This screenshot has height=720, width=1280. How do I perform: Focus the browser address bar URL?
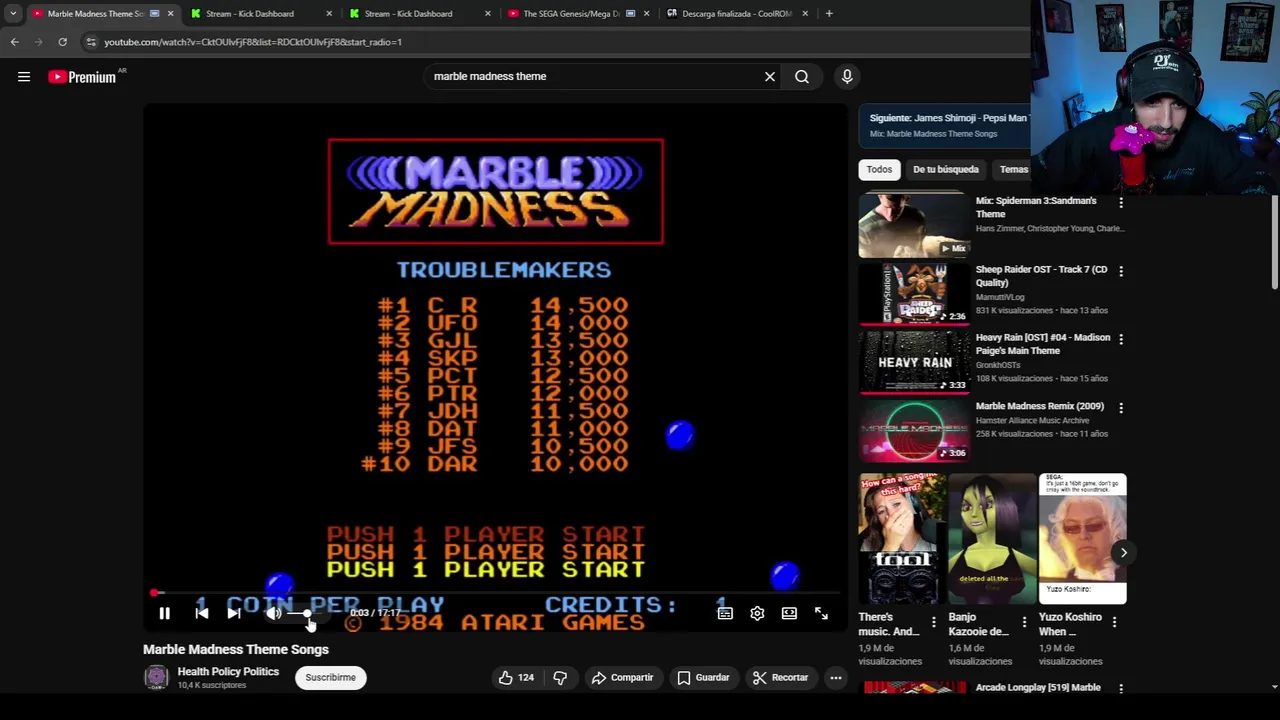click(253, 42)
